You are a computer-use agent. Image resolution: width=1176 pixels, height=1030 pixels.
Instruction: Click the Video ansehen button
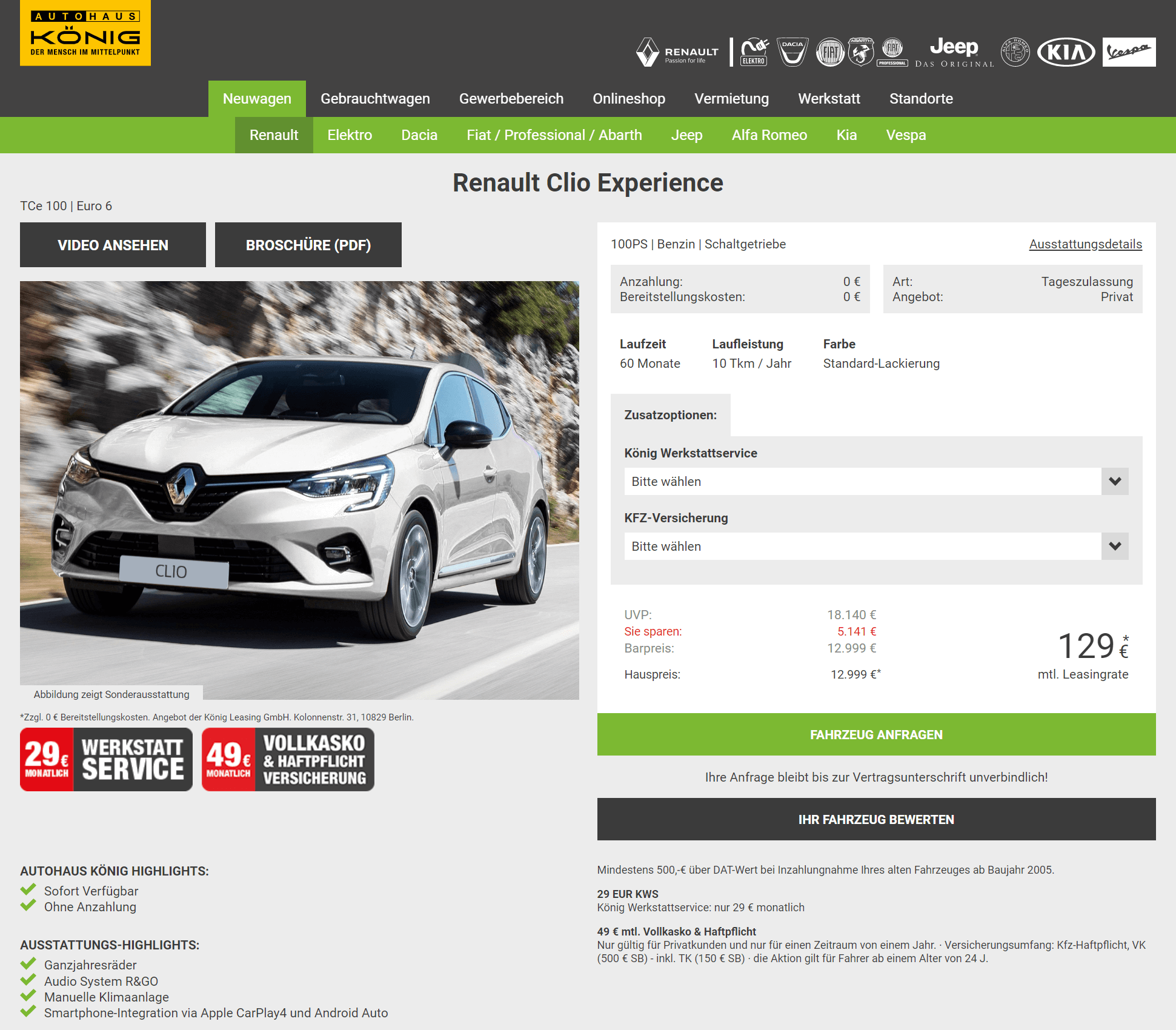point(113,245)
